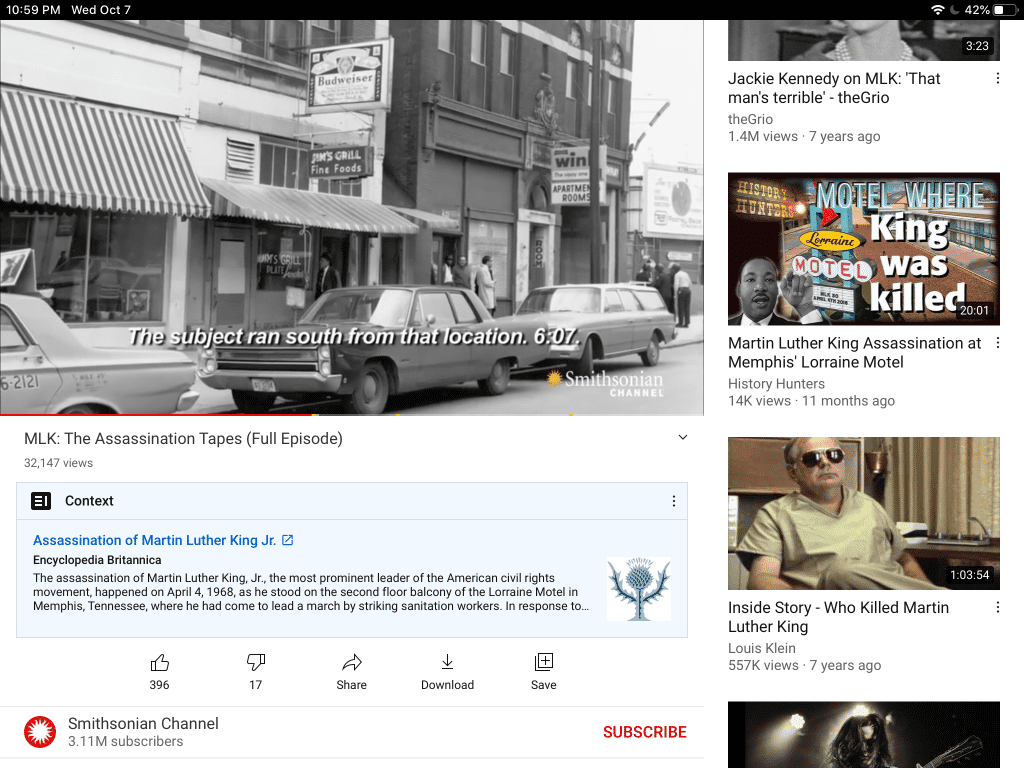
Task: Open Smithsonian Channel avatar icon
Action: click(40, 732)
